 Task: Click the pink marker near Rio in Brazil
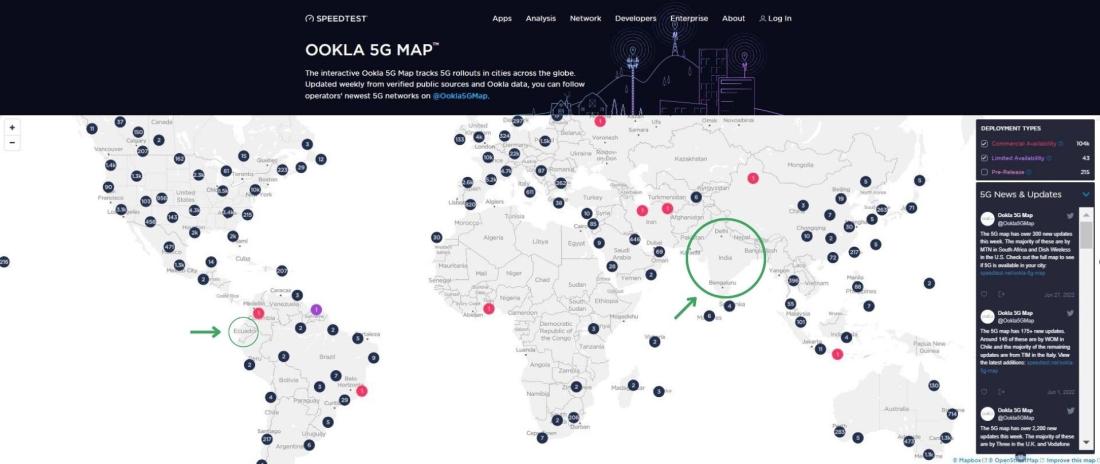point(362,392)
